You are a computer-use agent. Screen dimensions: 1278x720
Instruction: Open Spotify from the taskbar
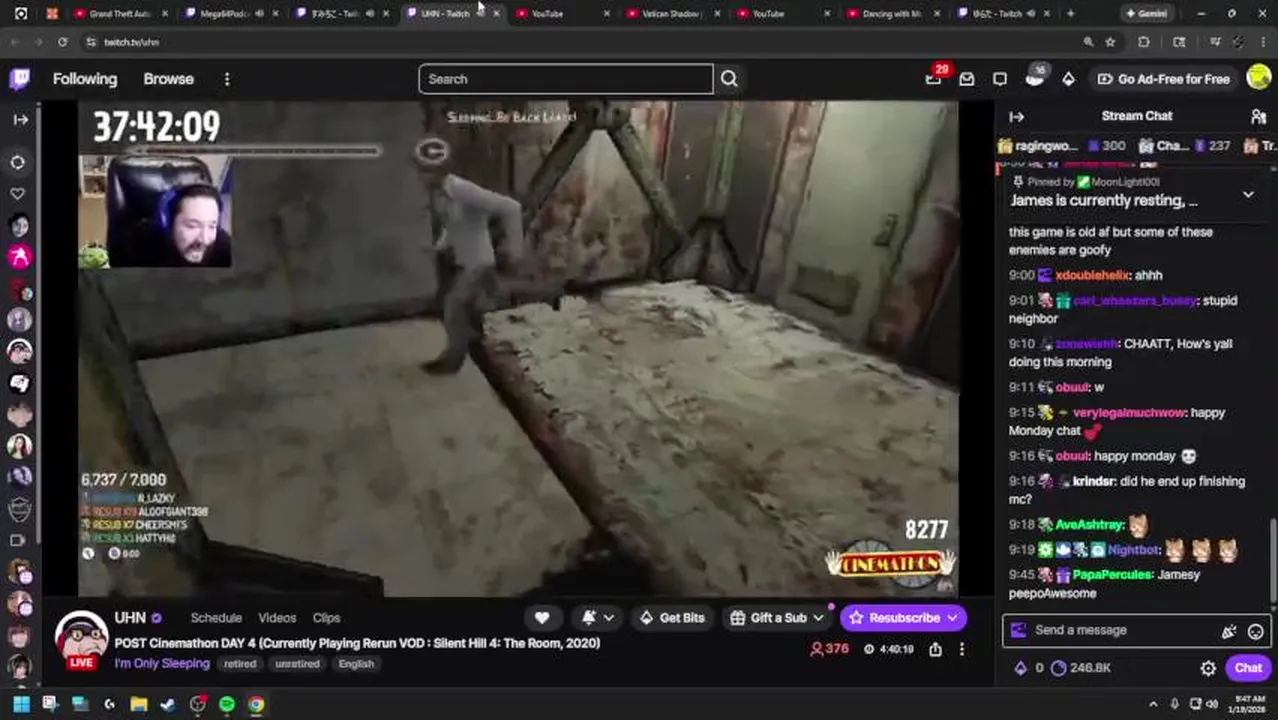pos(227,704)
